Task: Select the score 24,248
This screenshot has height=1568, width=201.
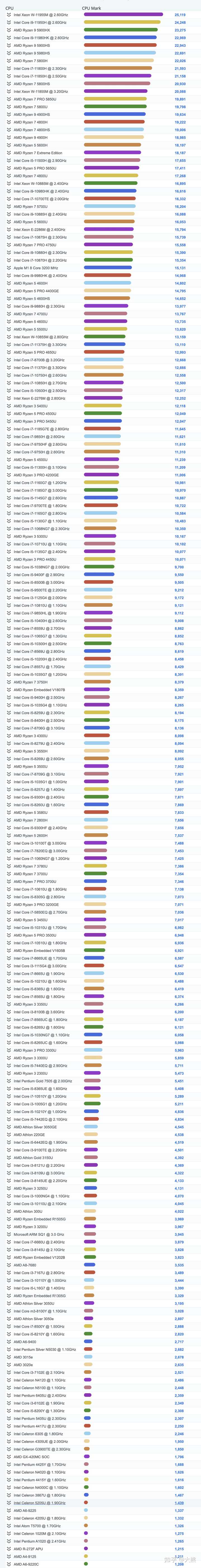Action: pyautogui.click(x=180, y=23)
